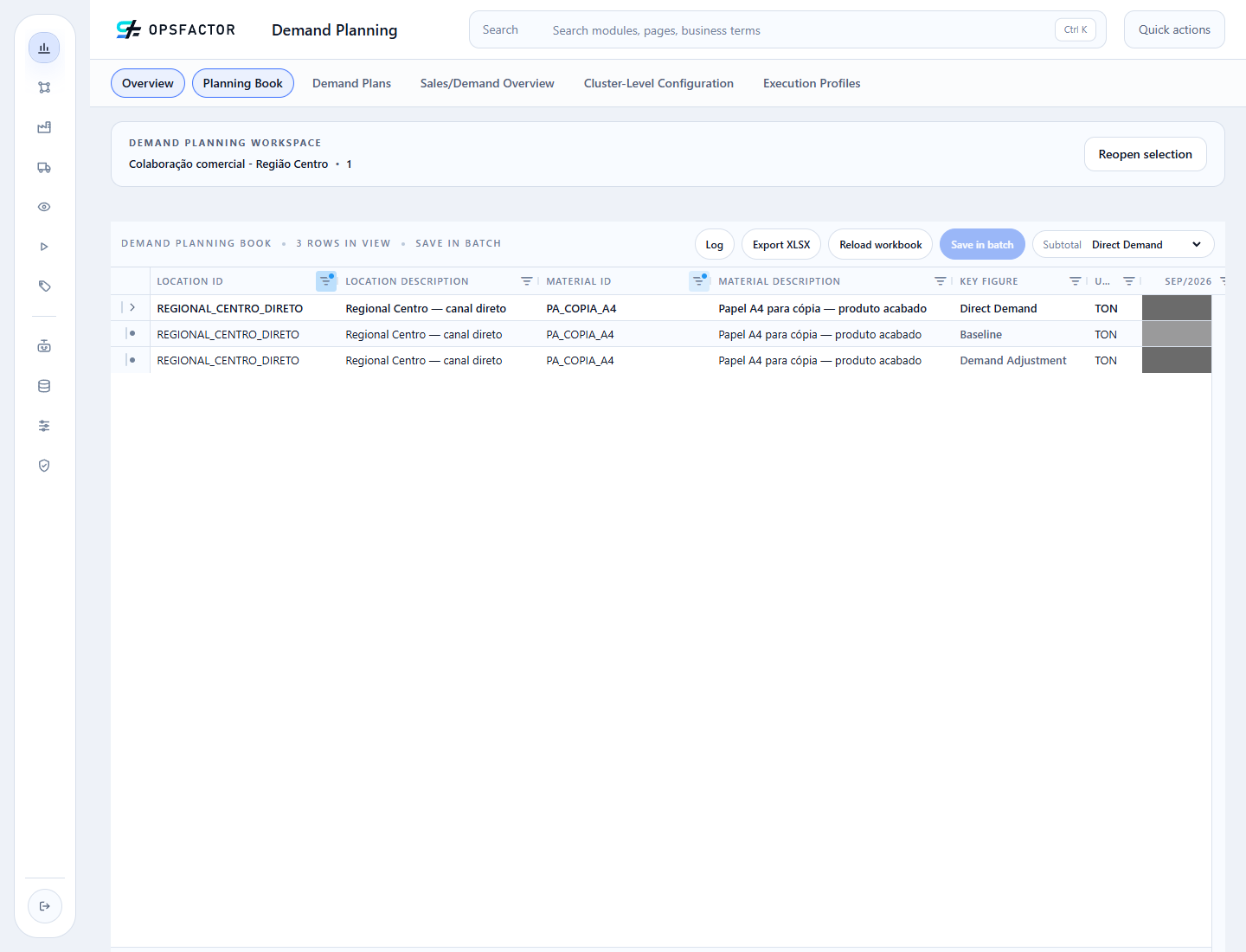Click the Reload workbook button
The image size is (1246, 952).
[881, 245]
